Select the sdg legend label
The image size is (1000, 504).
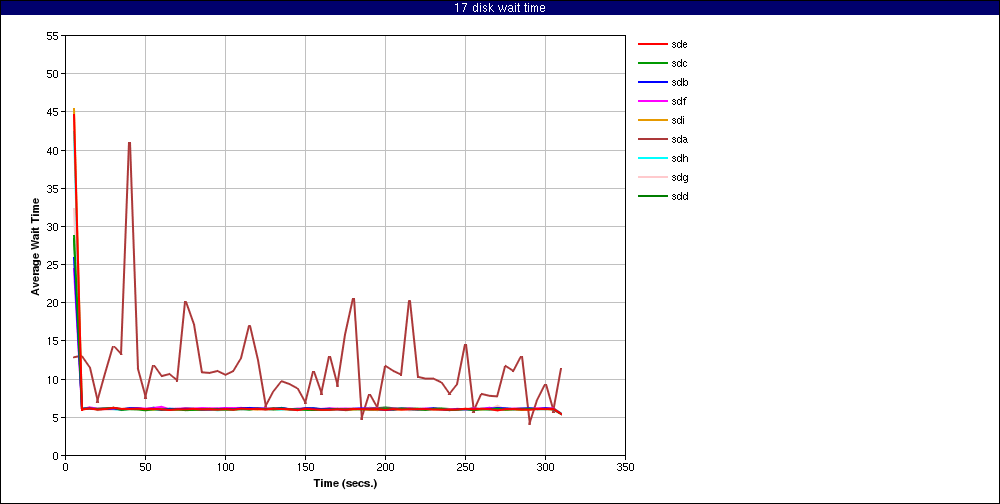(x=679, y=177)
